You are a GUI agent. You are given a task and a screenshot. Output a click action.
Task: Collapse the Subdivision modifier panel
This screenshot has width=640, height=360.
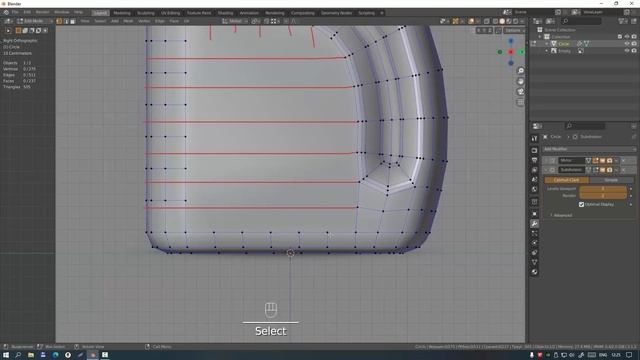click(546, 170)
